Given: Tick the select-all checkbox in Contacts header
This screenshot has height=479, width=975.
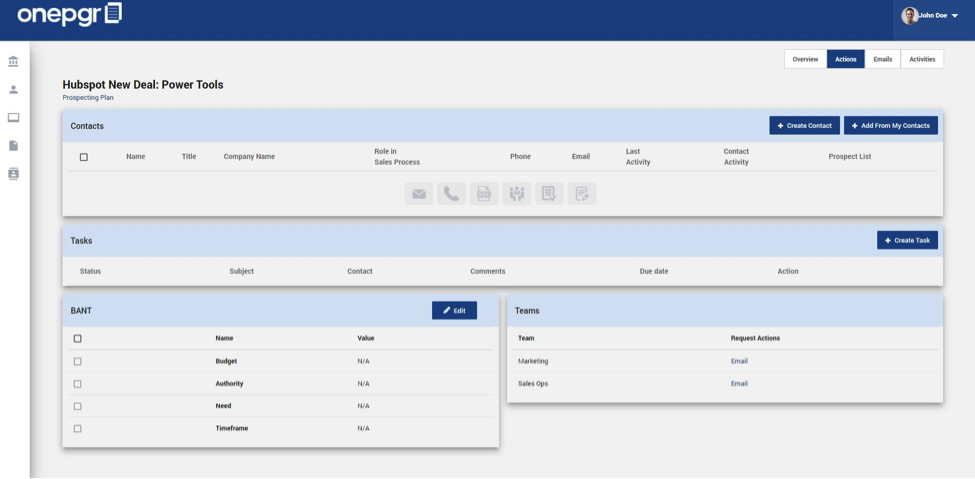Looking at the screenshot, I should [x=84, y=157].
